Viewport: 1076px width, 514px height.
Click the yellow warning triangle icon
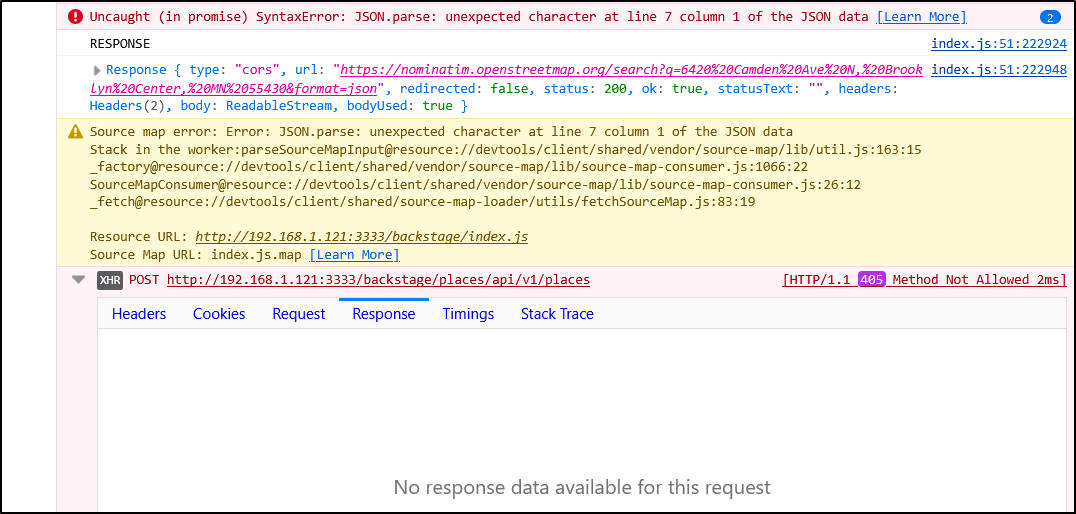point(75,132)
